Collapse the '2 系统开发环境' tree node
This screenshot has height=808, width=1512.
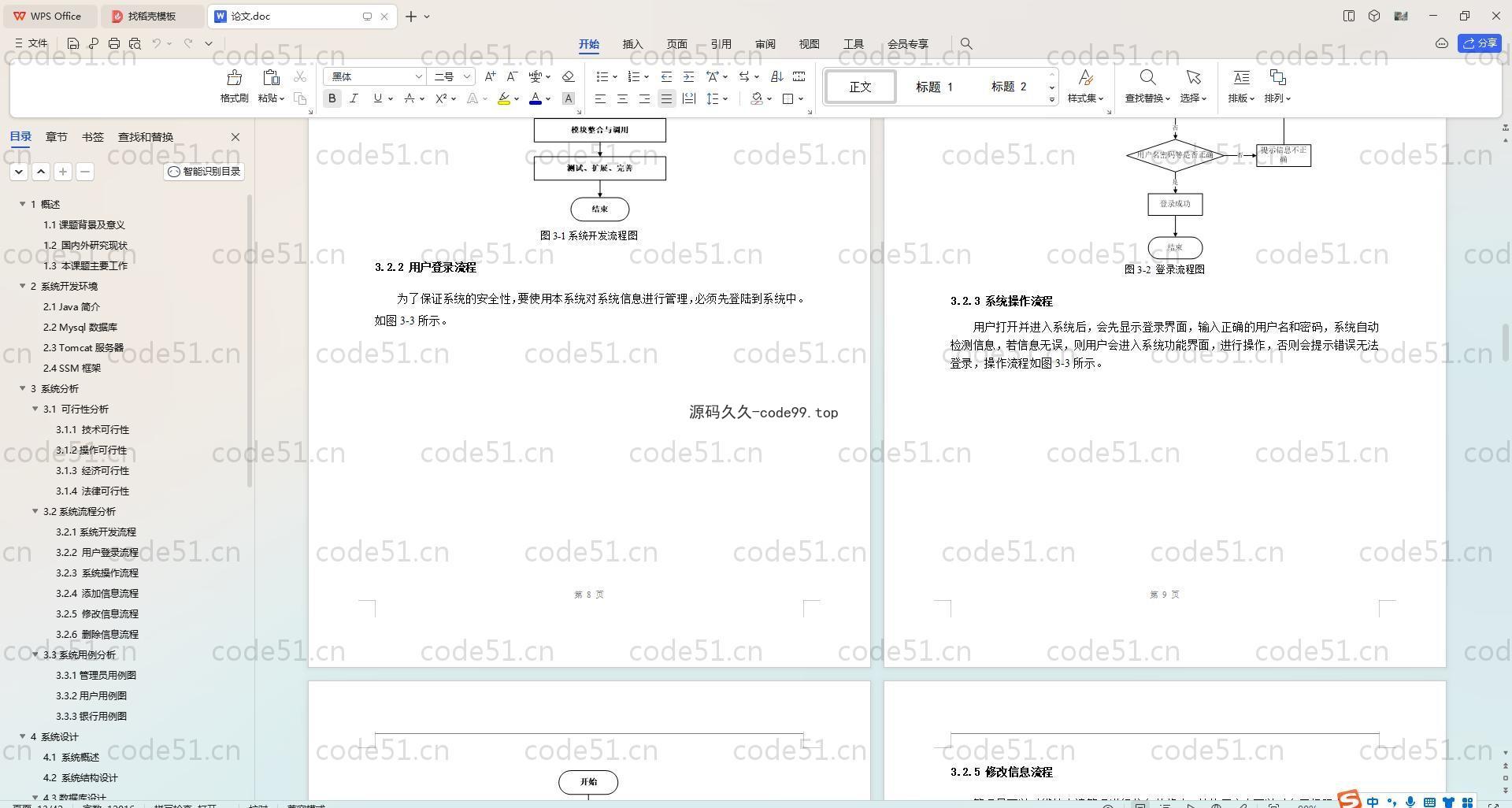point(23,286)
